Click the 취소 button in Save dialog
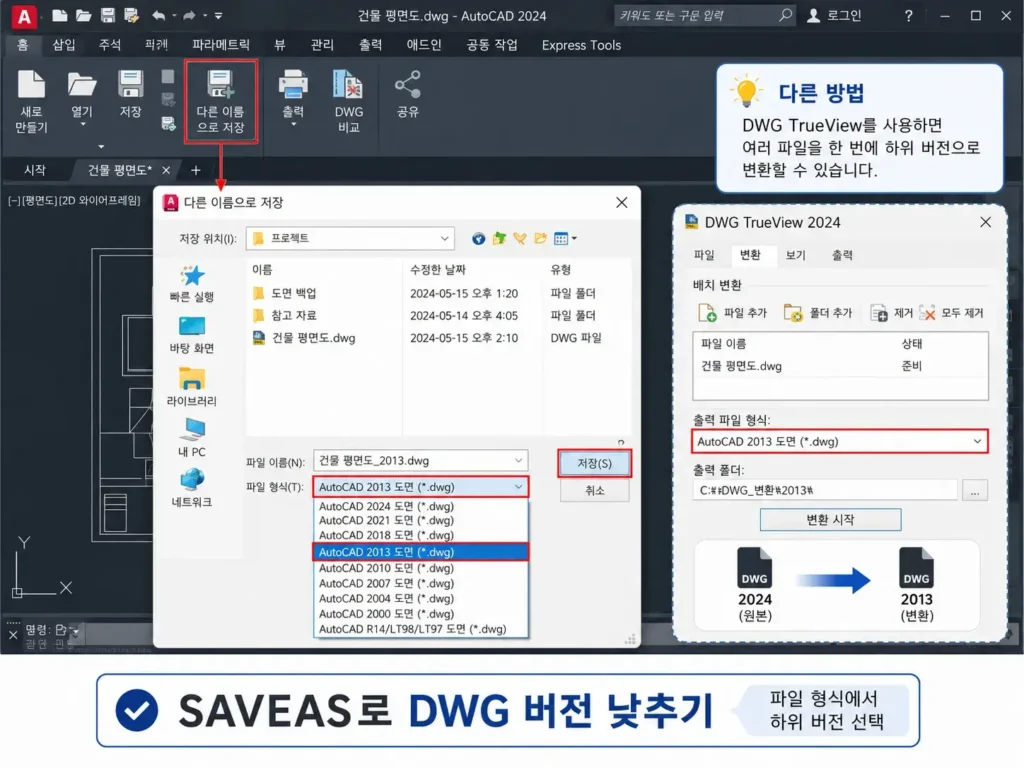This screenshot has height=768, width=1024. (594, 490)
